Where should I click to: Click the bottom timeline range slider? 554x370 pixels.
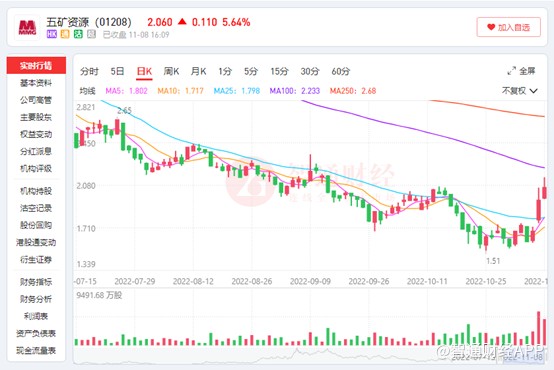pos(310,355)
